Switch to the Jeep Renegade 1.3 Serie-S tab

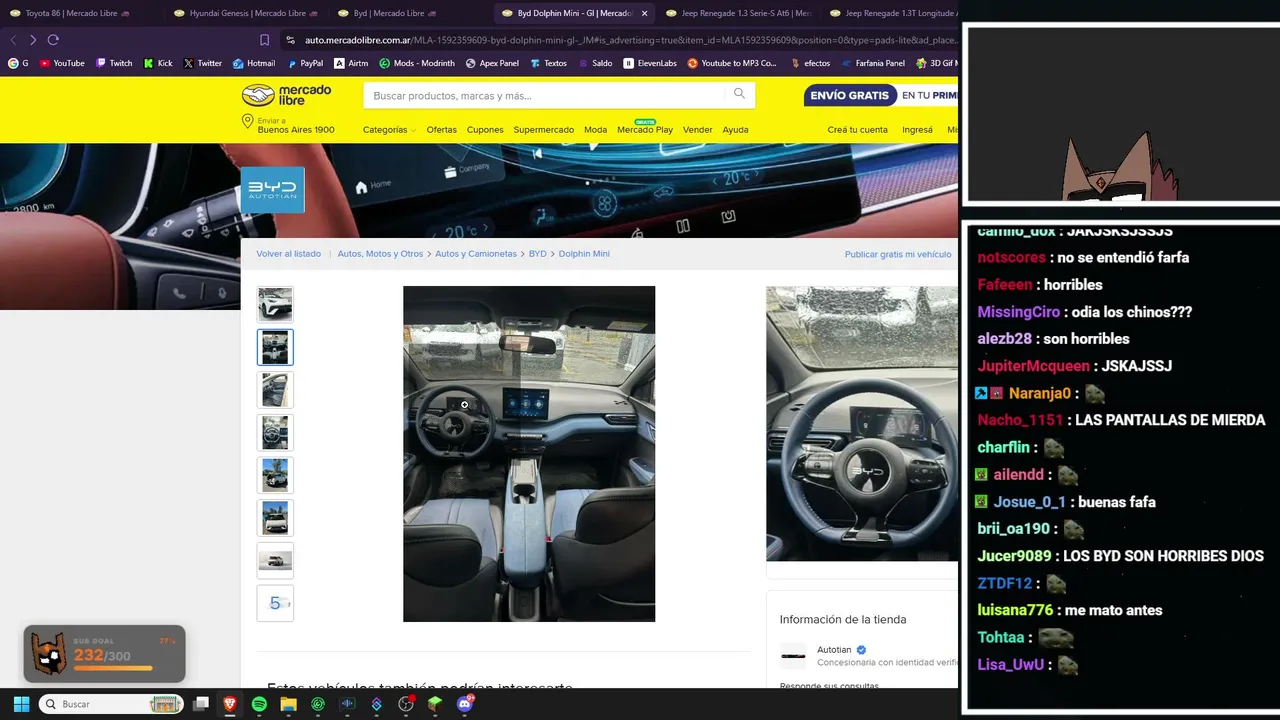click(737, 13)
